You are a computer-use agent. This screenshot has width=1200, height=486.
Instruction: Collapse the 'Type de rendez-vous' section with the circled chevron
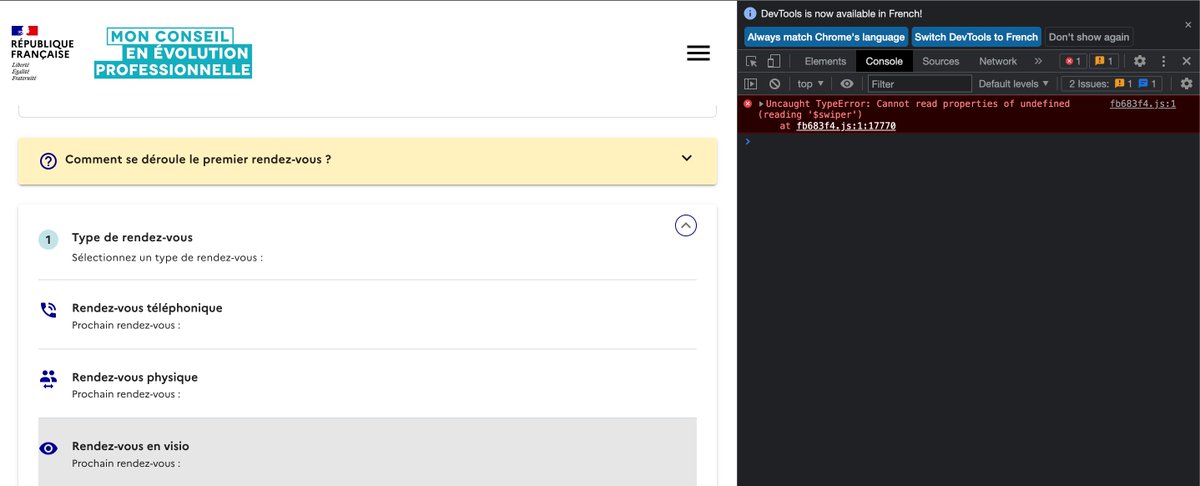[x=686, y=226]
